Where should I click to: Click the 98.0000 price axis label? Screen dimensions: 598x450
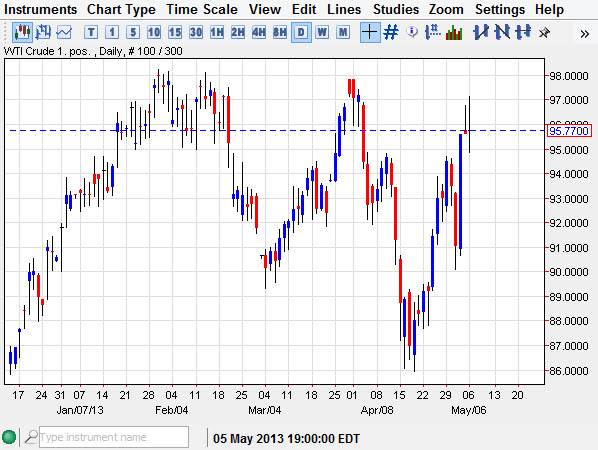(x=568, y=76)
